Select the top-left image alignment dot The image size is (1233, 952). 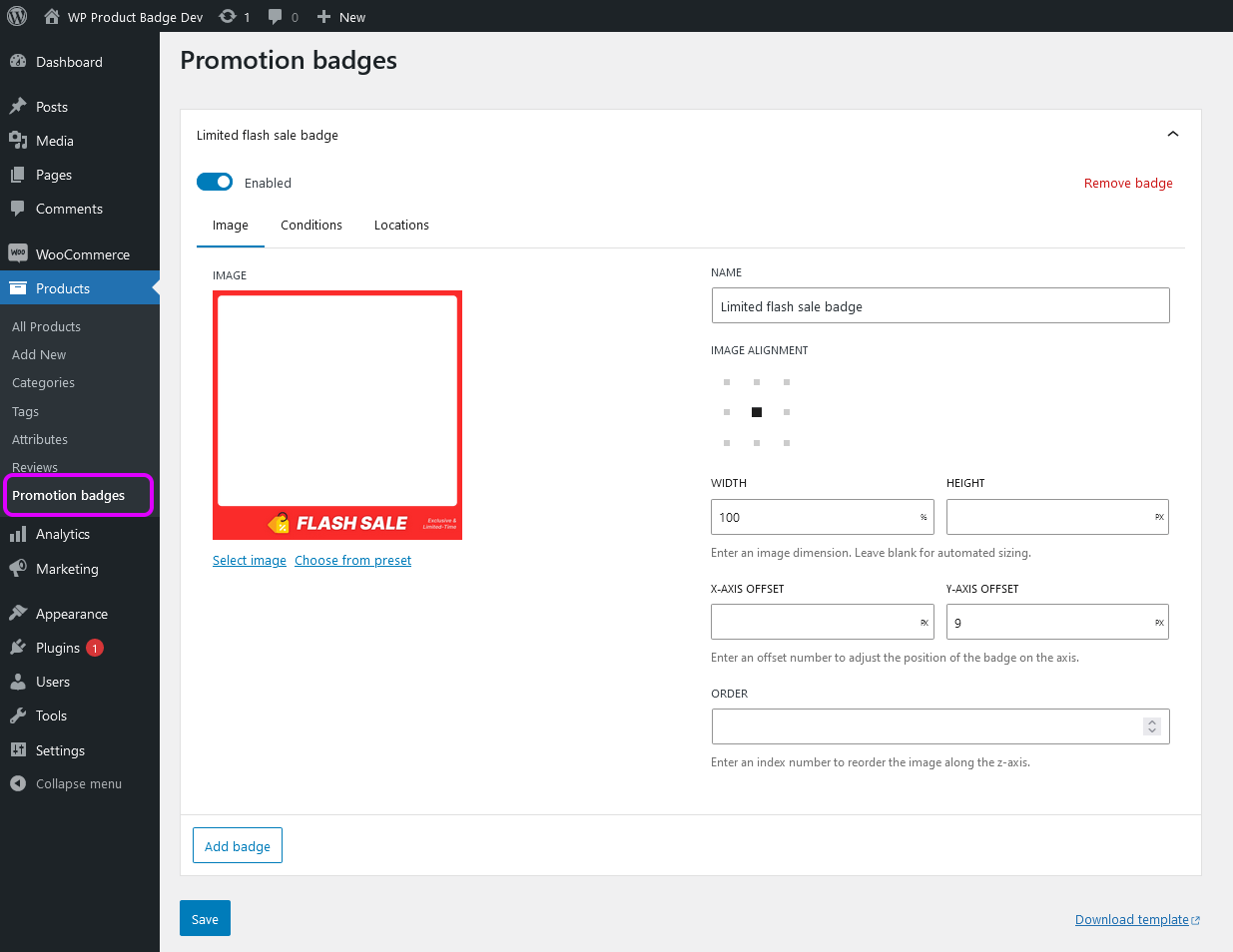point(726,381)
